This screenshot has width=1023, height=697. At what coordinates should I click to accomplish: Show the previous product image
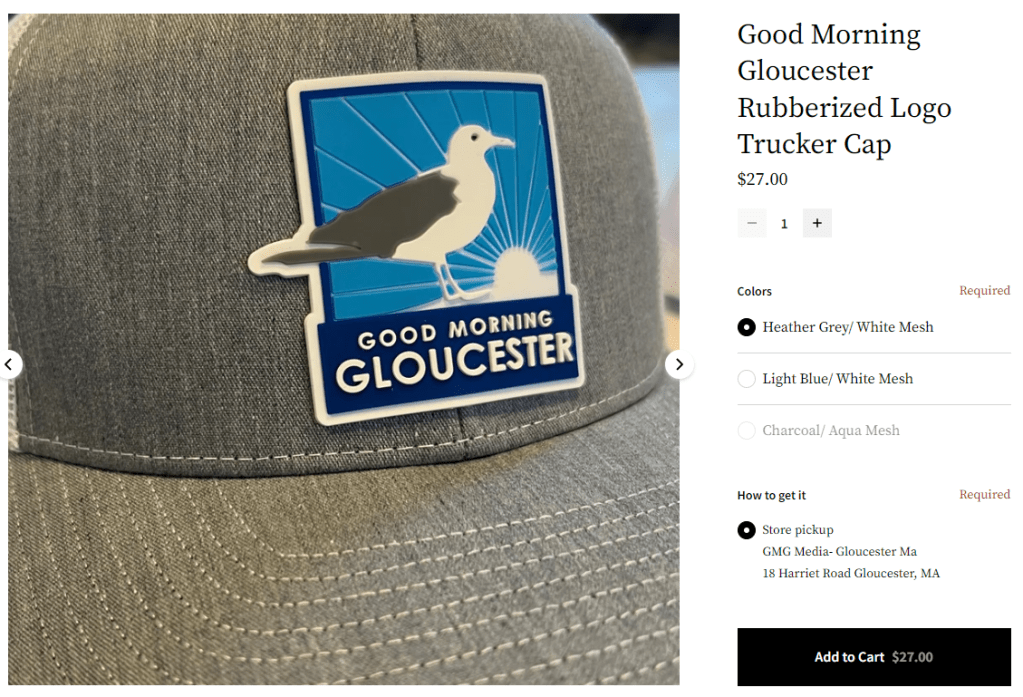[9, 364]
